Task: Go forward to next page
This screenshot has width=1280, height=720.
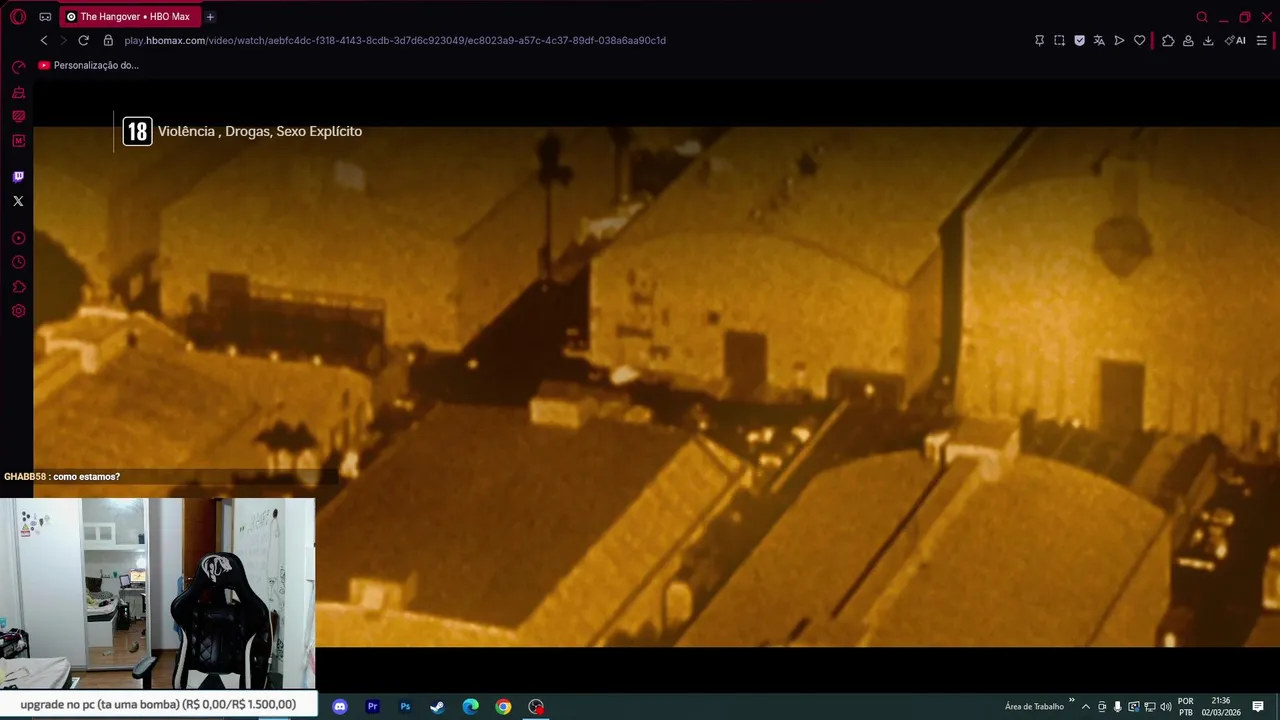Action: tap(63, 40)
